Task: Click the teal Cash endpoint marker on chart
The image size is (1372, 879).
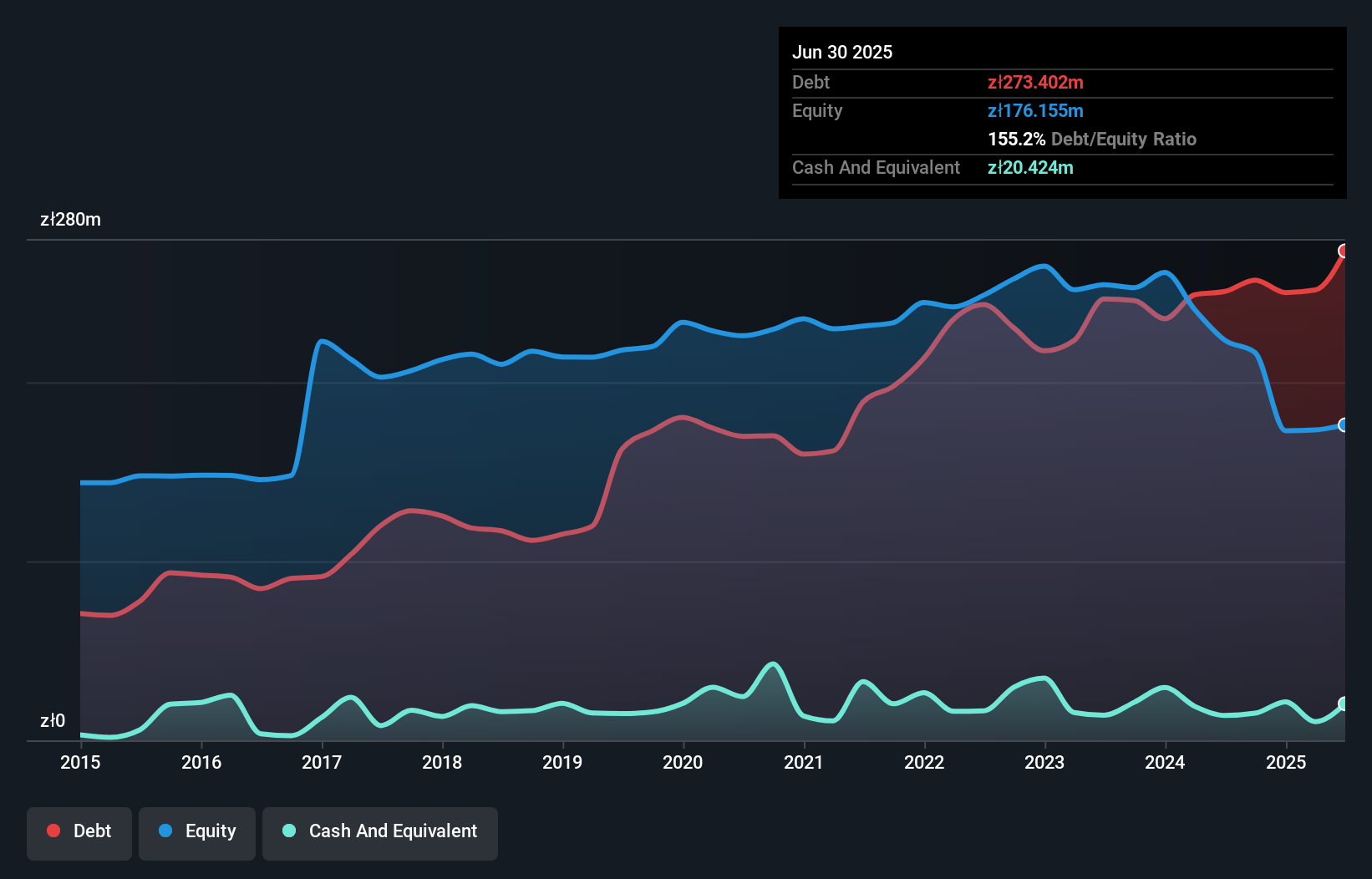Action: click(x=1344, y=704)
